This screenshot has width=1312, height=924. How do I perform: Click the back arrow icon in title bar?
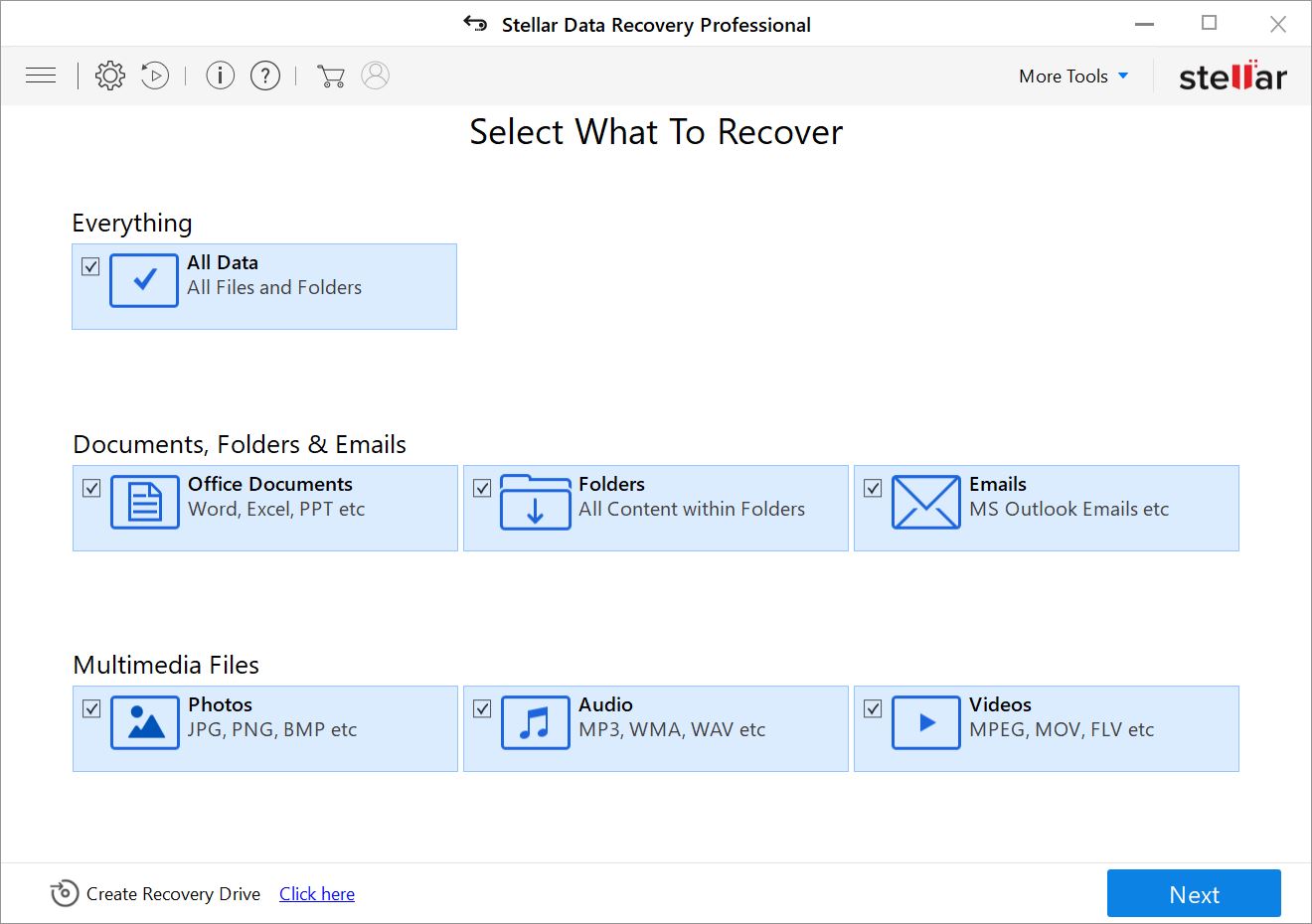(x=475, y=24)
